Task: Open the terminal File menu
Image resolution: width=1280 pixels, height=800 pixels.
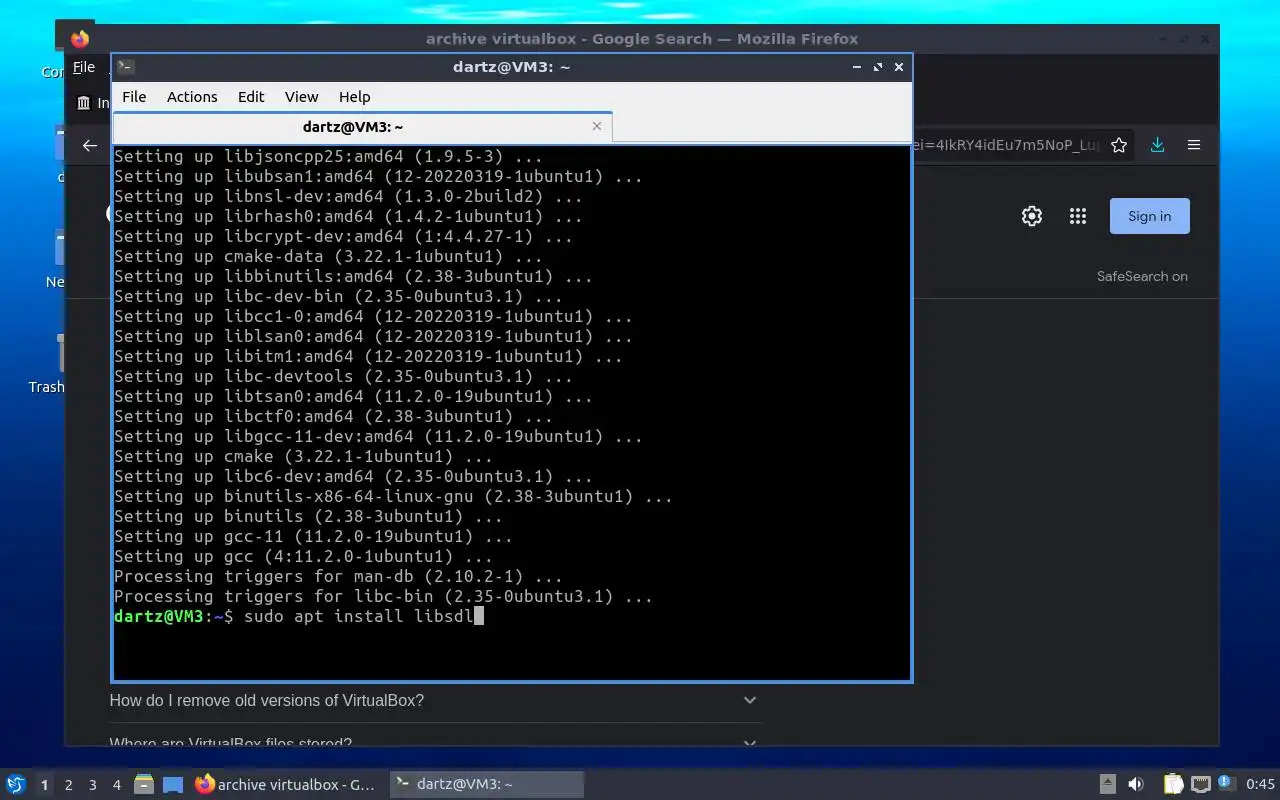Action: coord(134,97)
